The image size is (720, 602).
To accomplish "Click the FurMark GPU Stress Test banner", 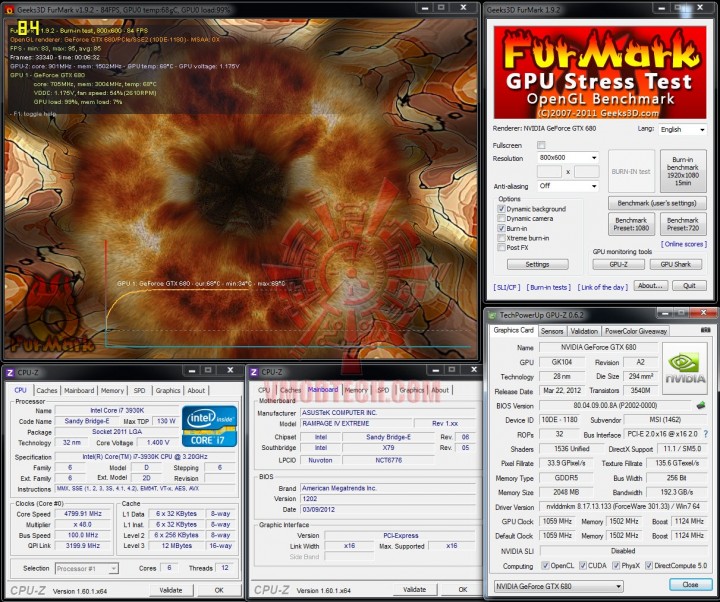I will point(600,73).
